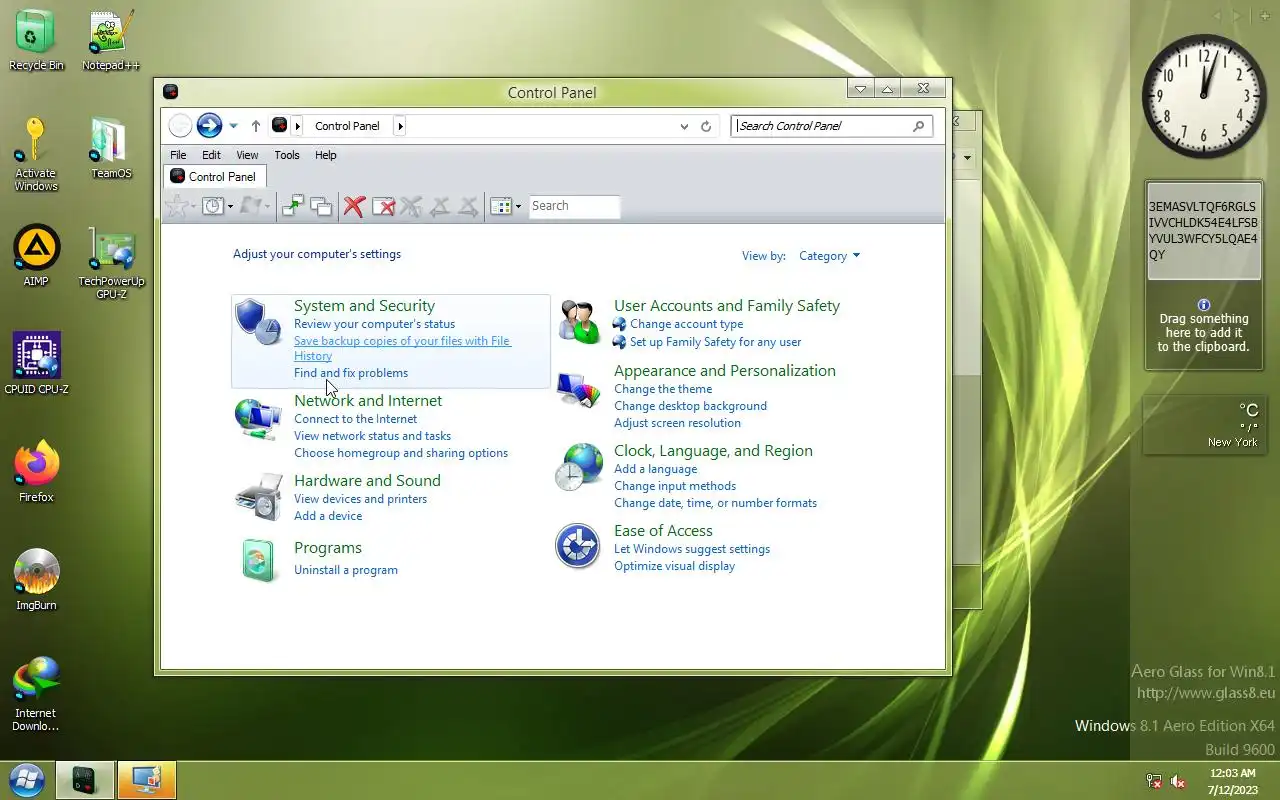This screenshot has height=800, width=1280.
Task: Select the Activate Windows key icon
Action: (36, 154)
